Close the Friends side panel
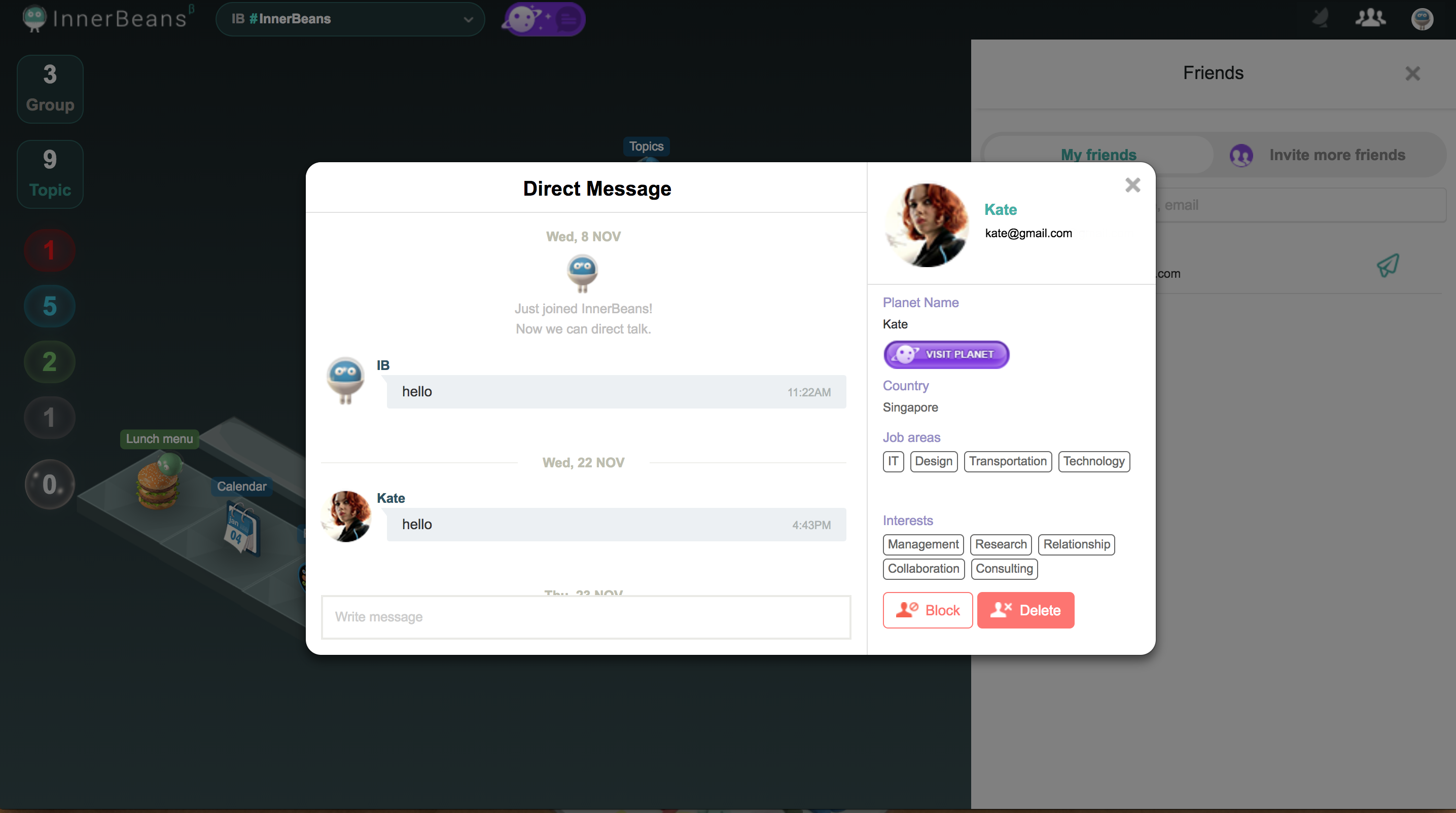Image resolution: width=1456 pixels, height=813 pixels. (1413, 73)
